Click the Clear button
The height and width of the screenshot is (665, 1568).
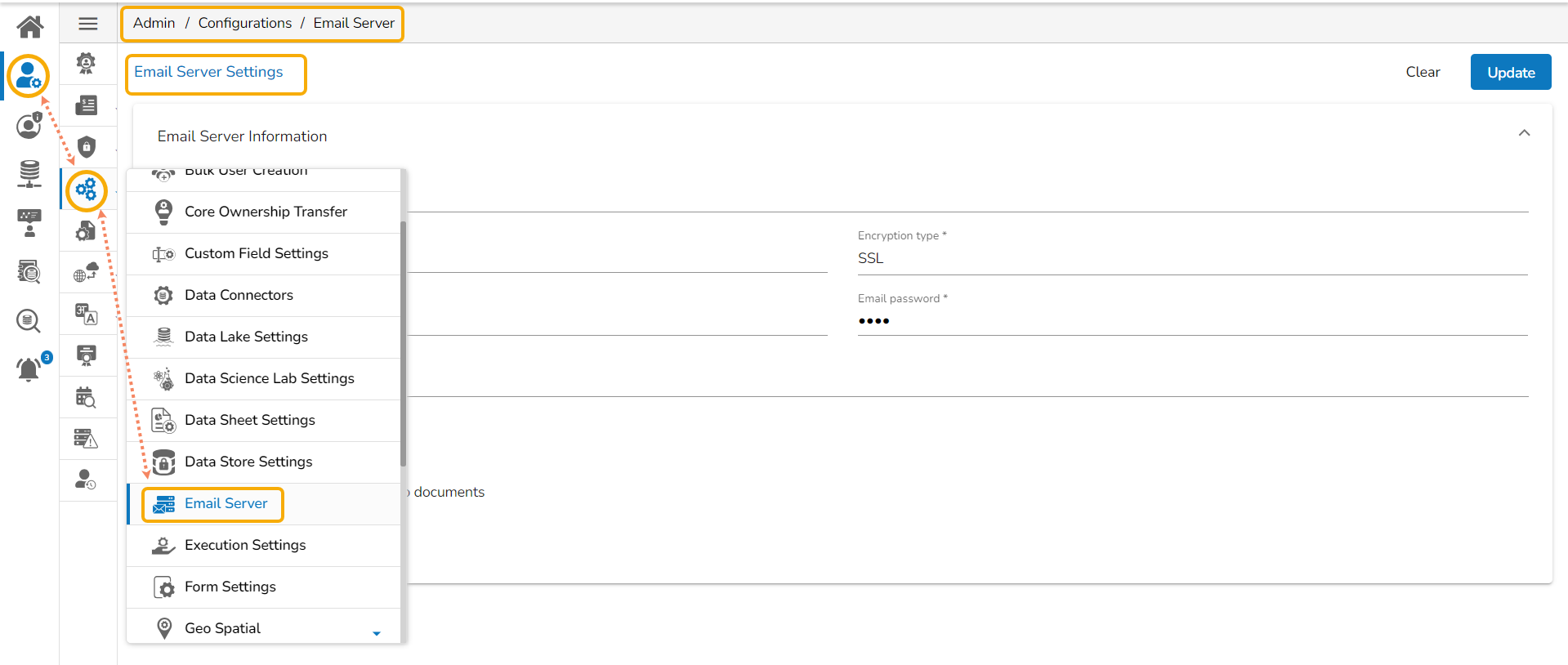tap(1423, 72)
